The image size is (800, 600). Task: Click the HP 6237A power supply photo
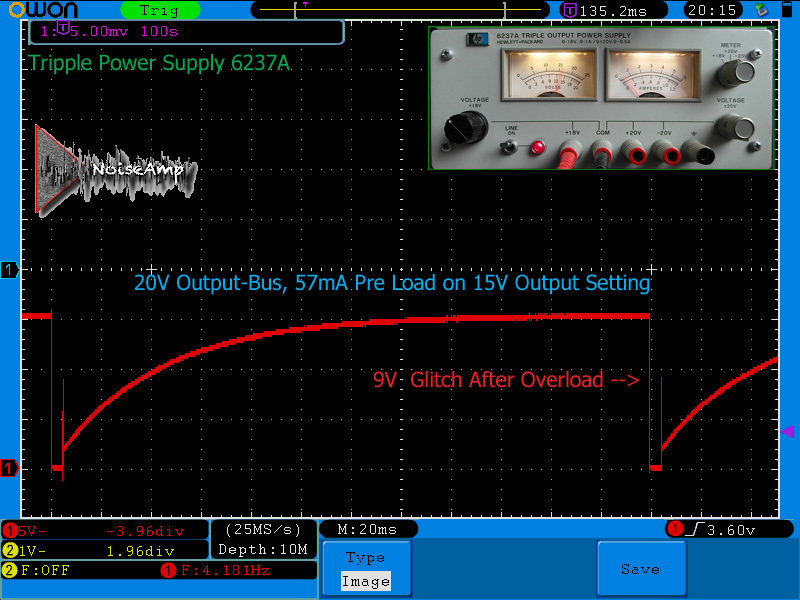point(602,98)
